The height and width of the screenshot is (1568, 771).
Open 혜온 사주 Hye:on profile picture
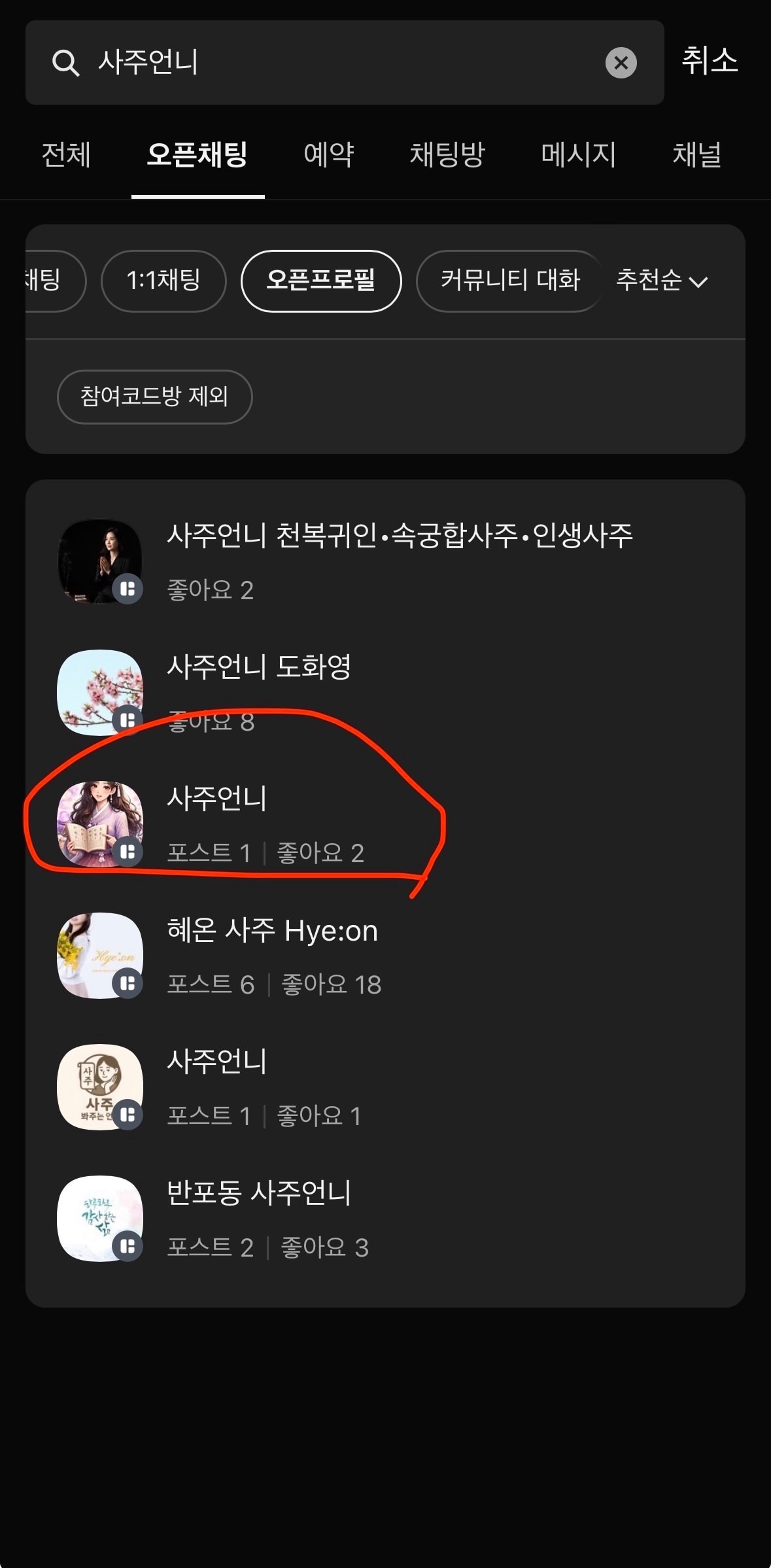pos(100,955)
